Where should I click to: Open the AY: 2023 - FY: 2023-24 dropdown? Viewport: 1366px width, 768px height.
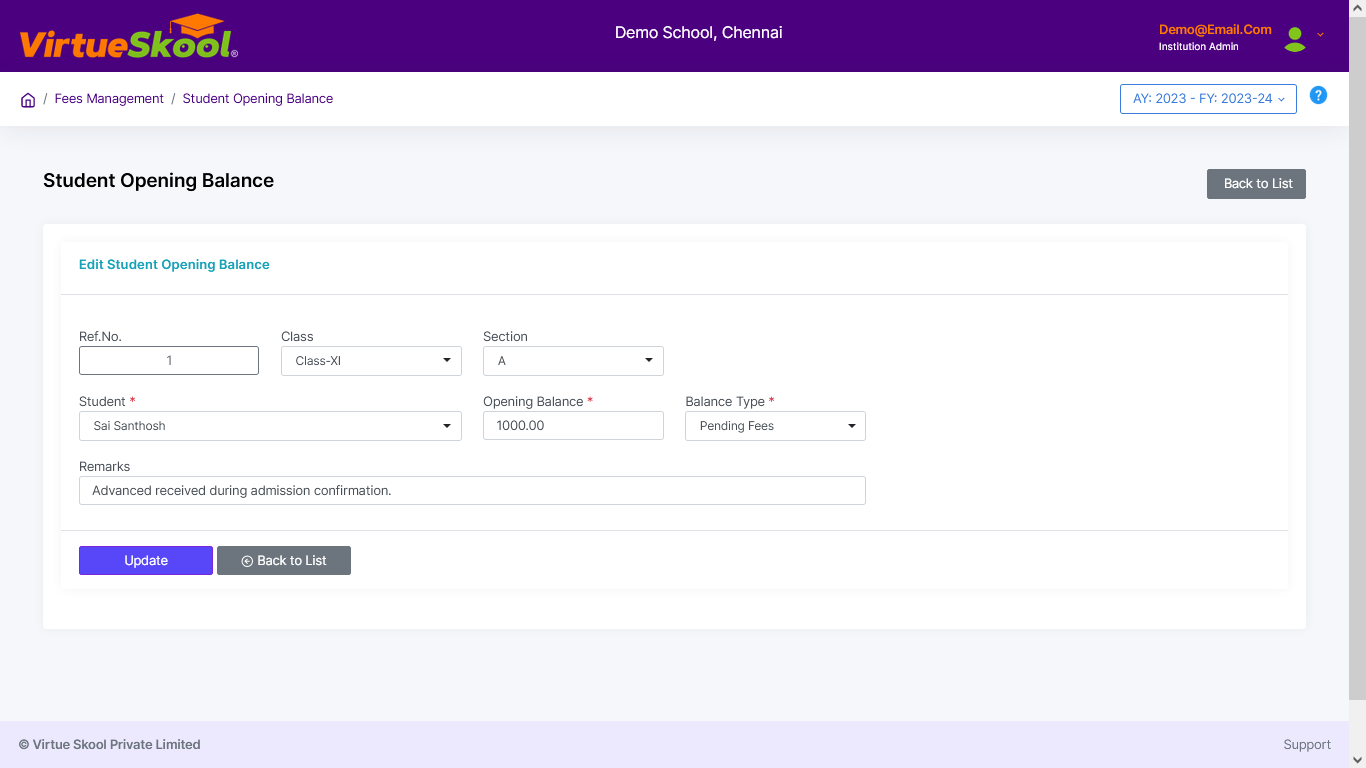(1208, 99)
